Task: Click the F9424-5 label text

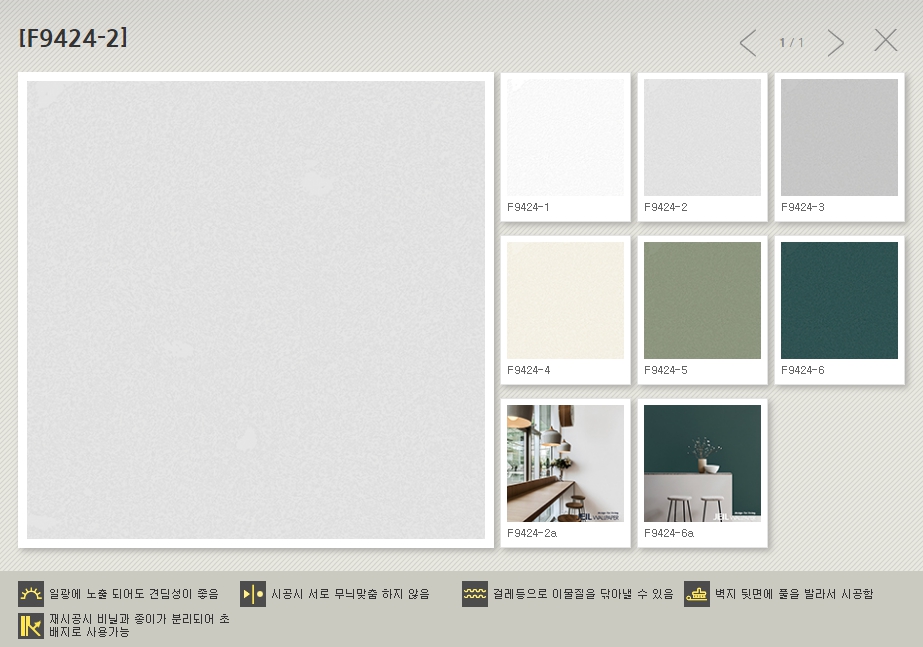Action: (x=666, y=371)
